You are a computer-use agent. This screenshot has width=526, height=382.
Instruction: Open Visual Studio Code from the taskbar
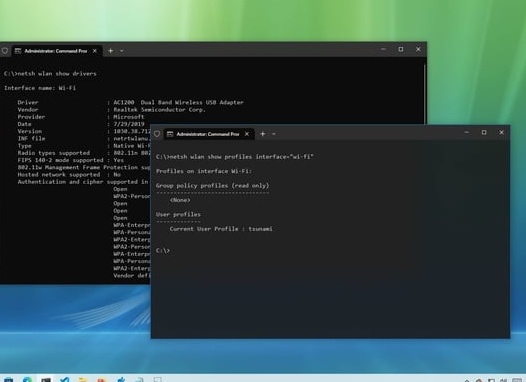[x=64, y=379]
